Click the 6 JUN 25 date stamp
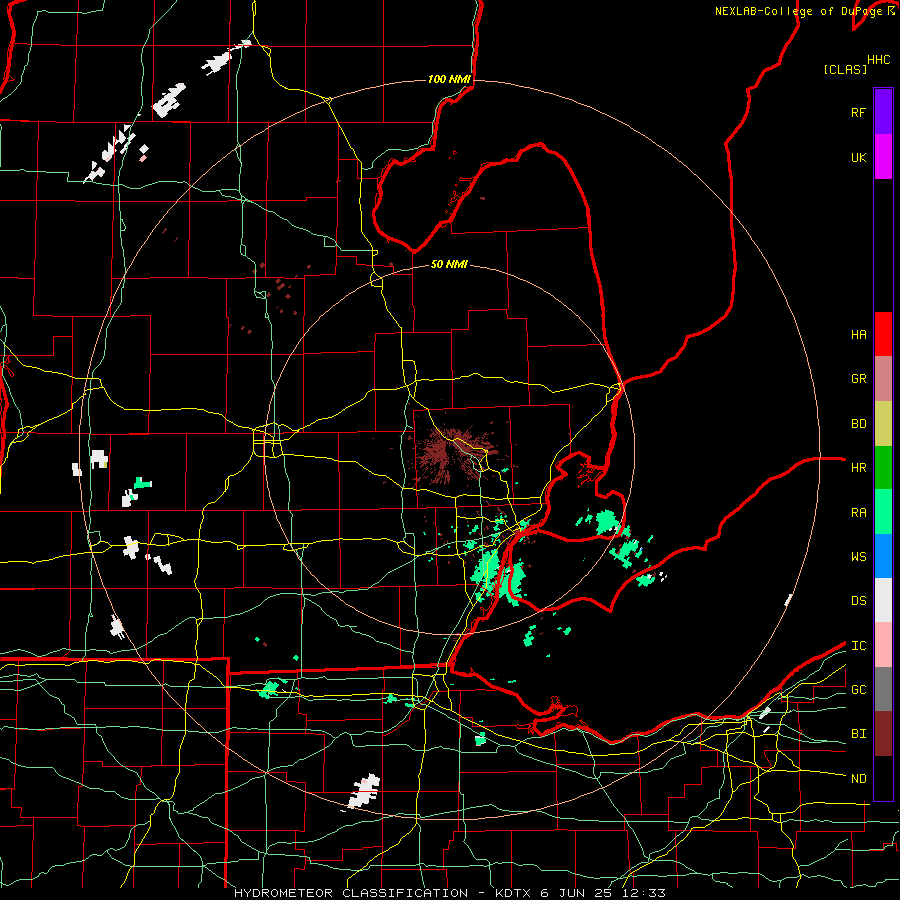900x900 pixels. click(576, 893)
